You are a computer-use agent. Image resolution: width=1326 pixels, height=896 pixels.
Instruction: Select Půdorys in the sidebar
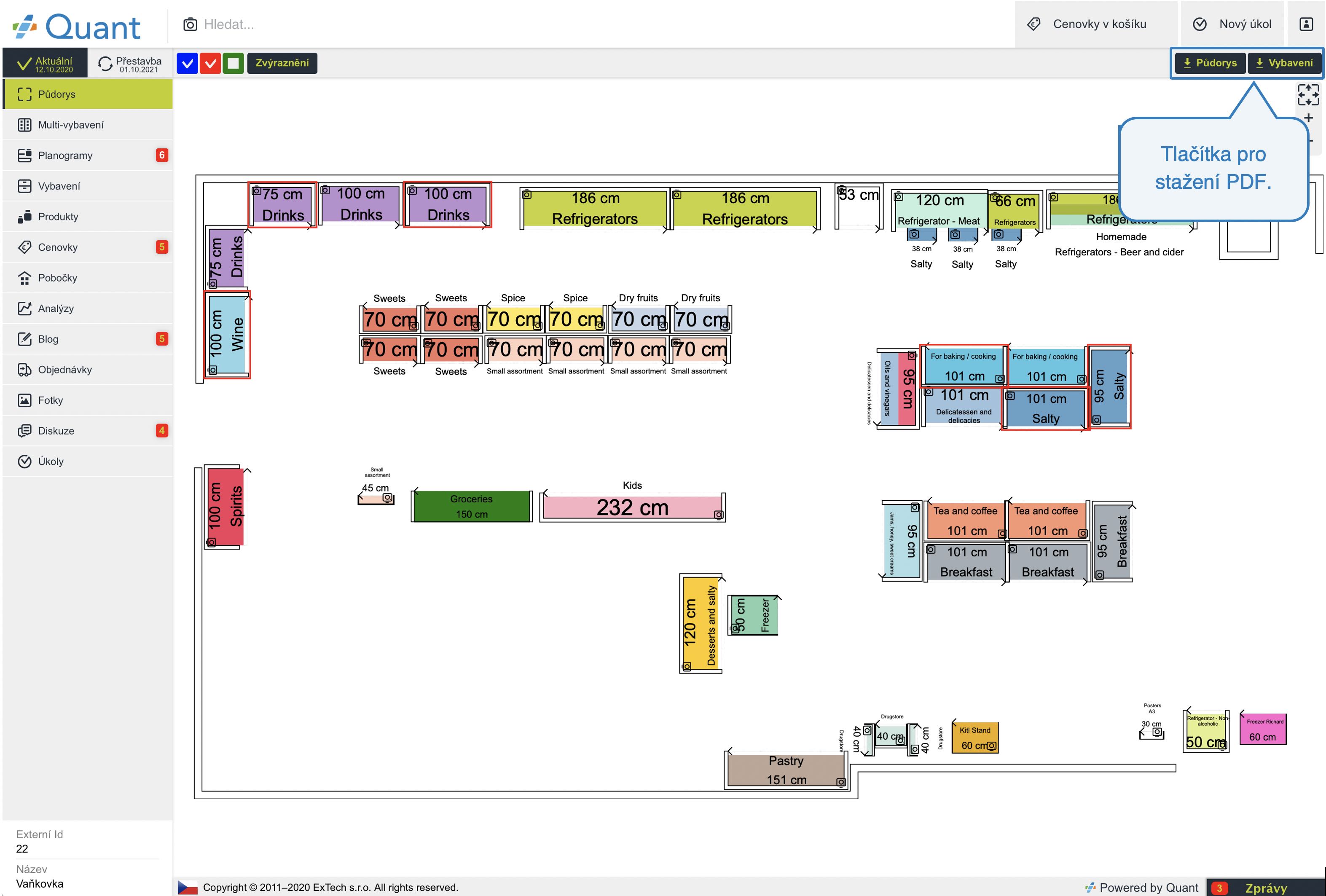(x=88, y=94)
